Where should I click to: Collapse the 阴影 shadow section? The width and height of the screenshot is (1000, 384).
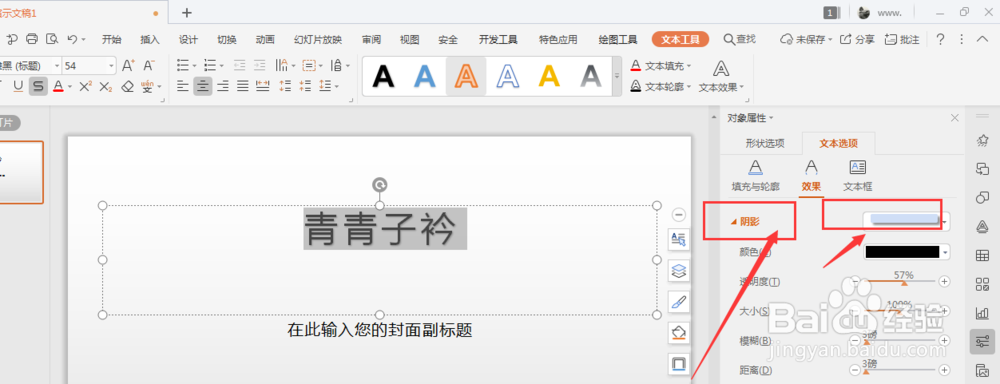point(745,221)
